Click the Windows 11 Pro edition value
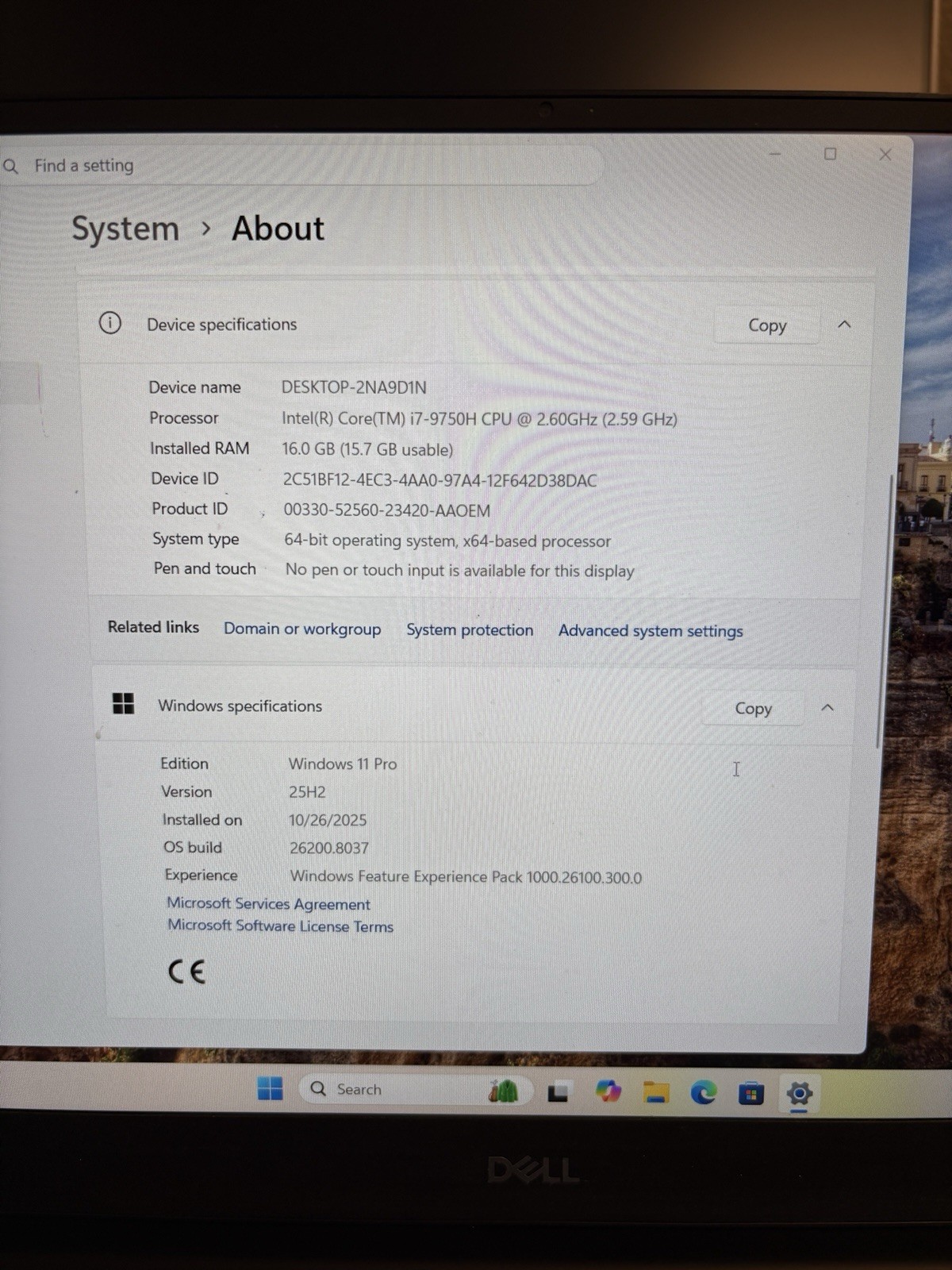The image size is (952, 1270). 343,764
